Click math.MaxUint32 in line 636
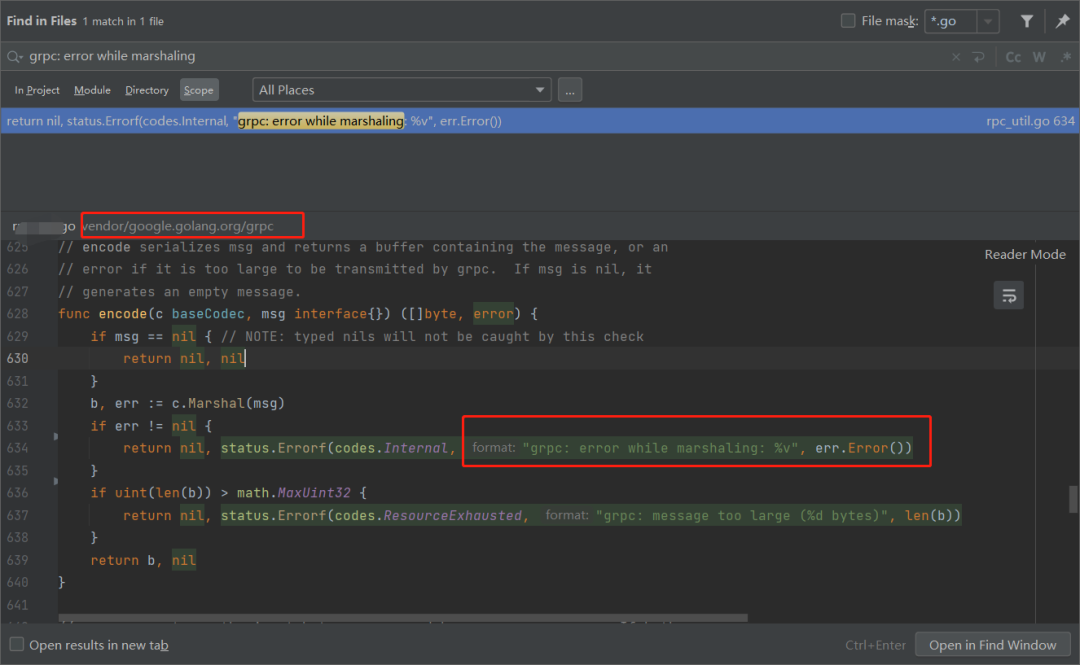 294,493
